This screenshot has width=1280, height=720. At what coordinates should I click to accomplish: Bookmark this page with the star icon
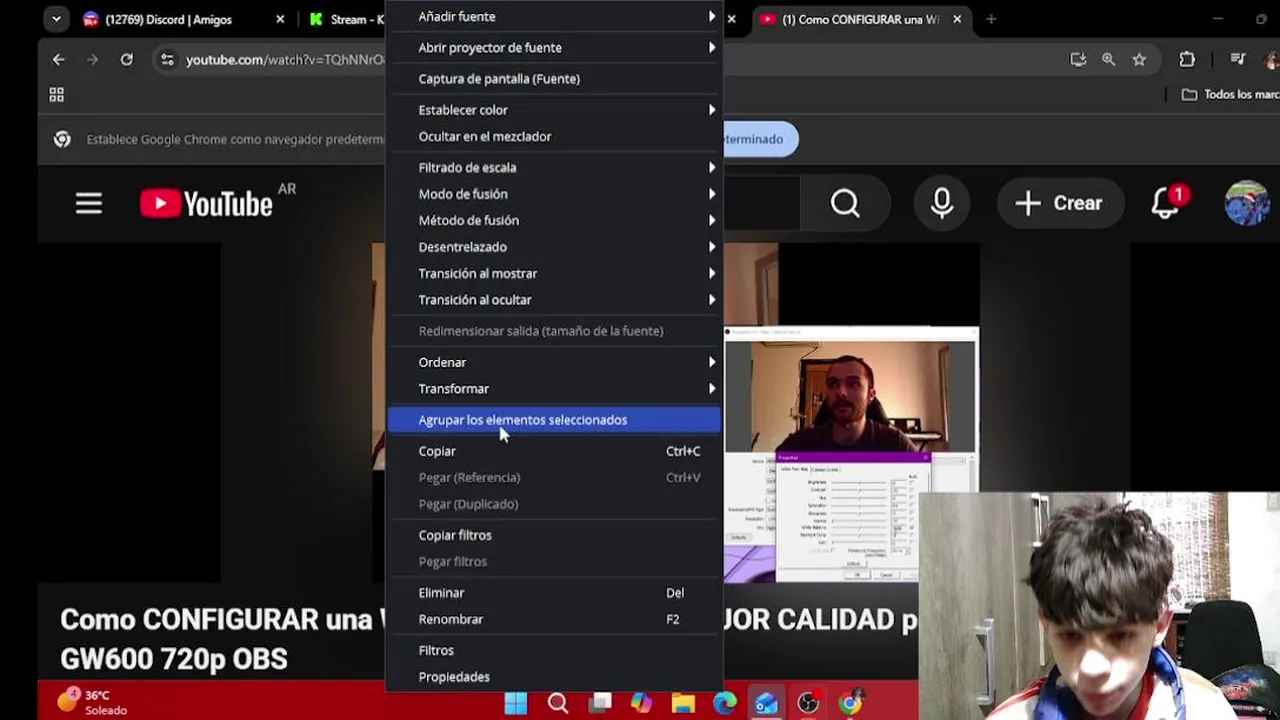click(x=1139, y=60)
